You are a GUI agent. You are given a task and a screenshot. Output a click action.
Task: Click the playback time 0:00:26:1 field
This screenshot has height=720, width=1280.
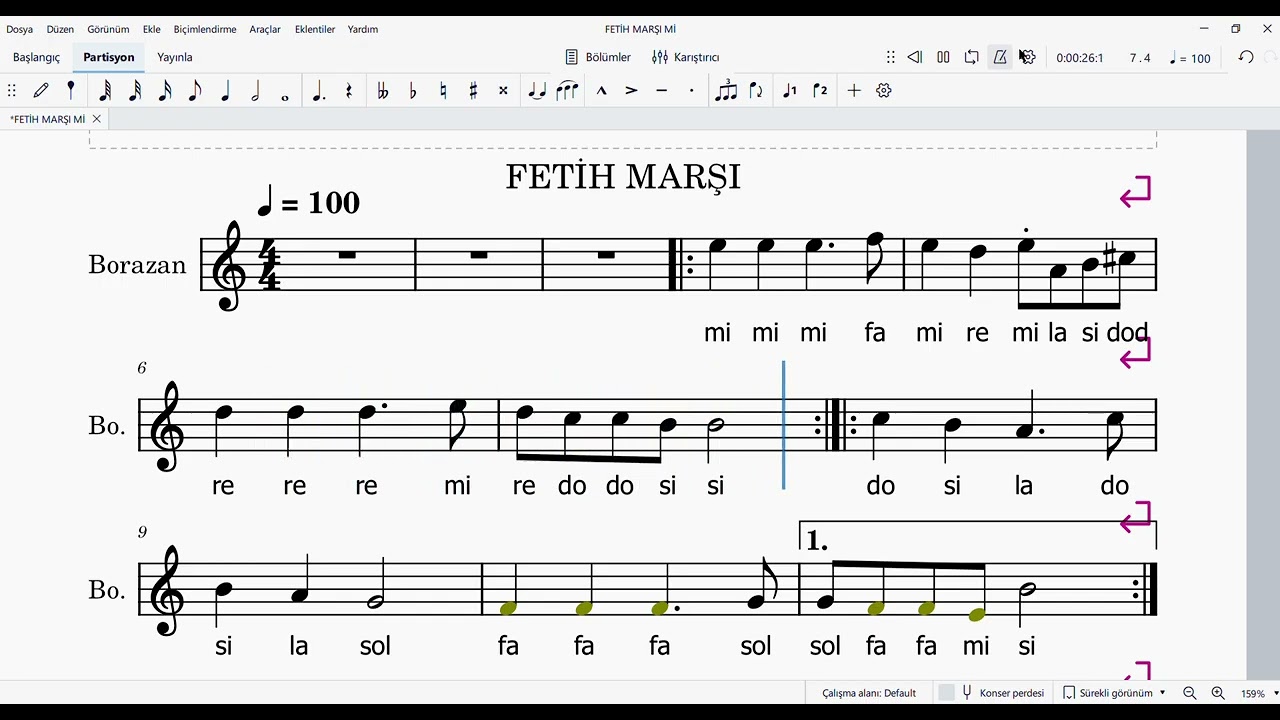pyautogui.click(x=1080, y=58)
